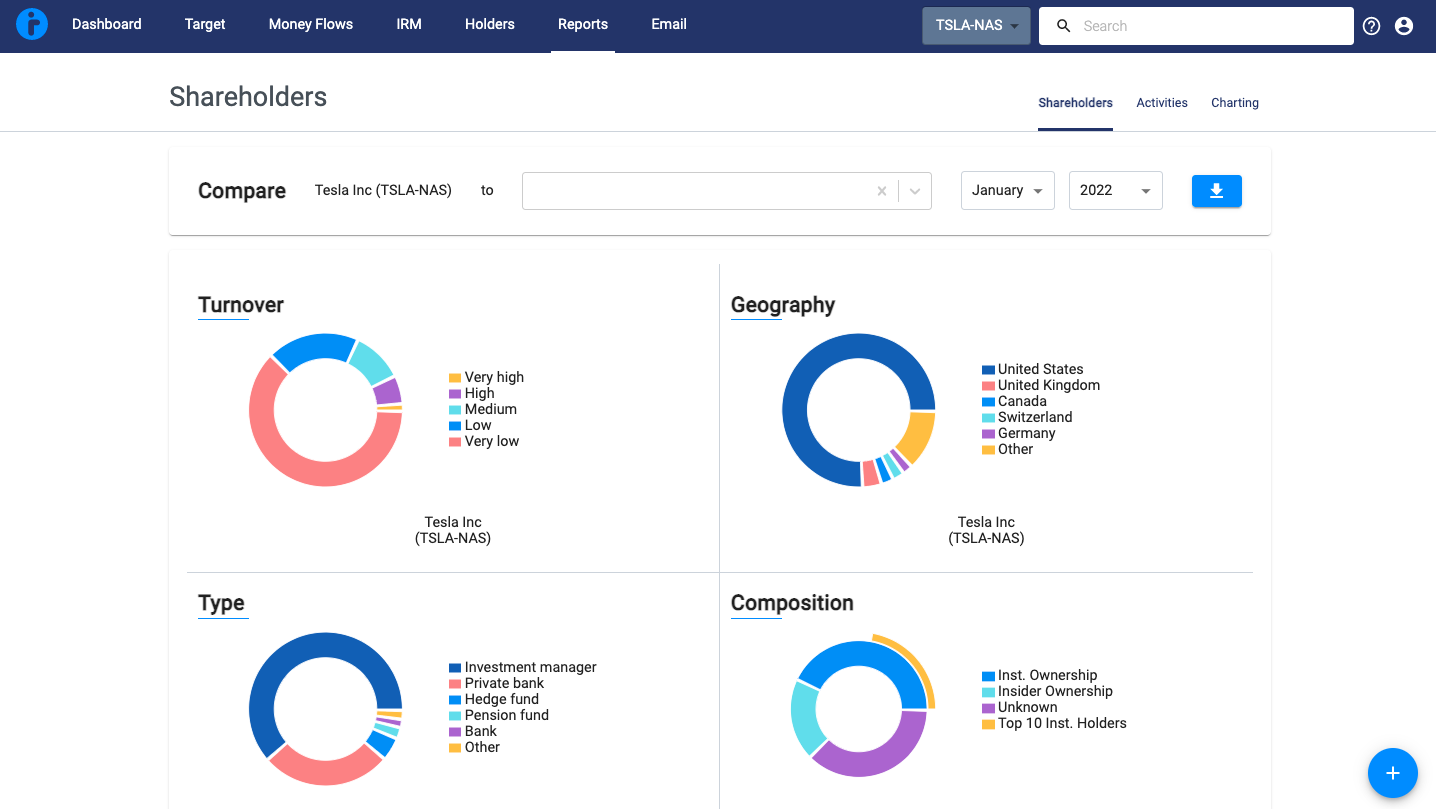This screenshot has height=809, width=1436.
Task: Click the search magnifier icon
Action: click(1064, 26)
